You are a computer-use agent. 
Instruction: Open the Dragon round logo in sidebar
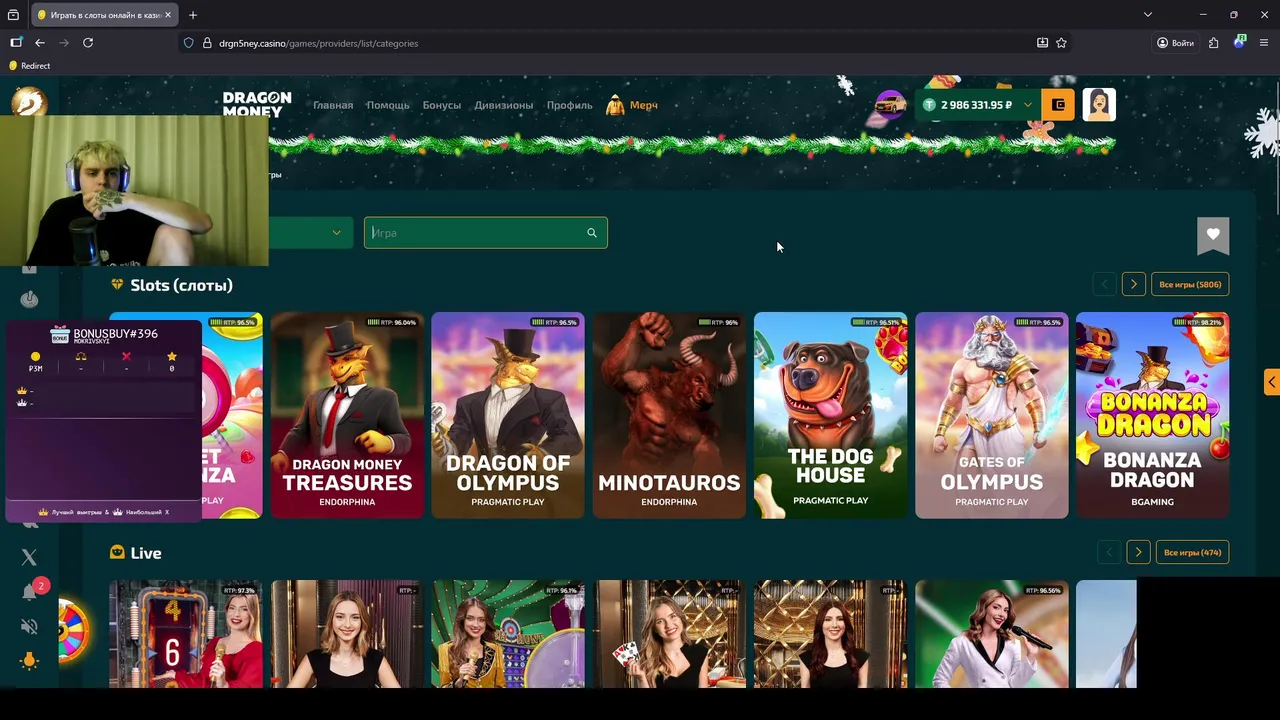(29, 102)
